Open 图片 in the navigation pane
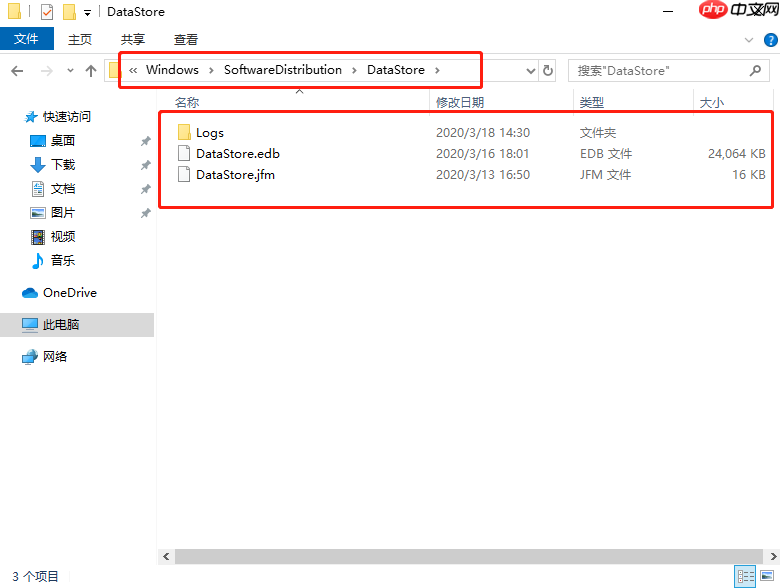Image resolution: width=780 pixels, height=588 pixels. point(63,212)
